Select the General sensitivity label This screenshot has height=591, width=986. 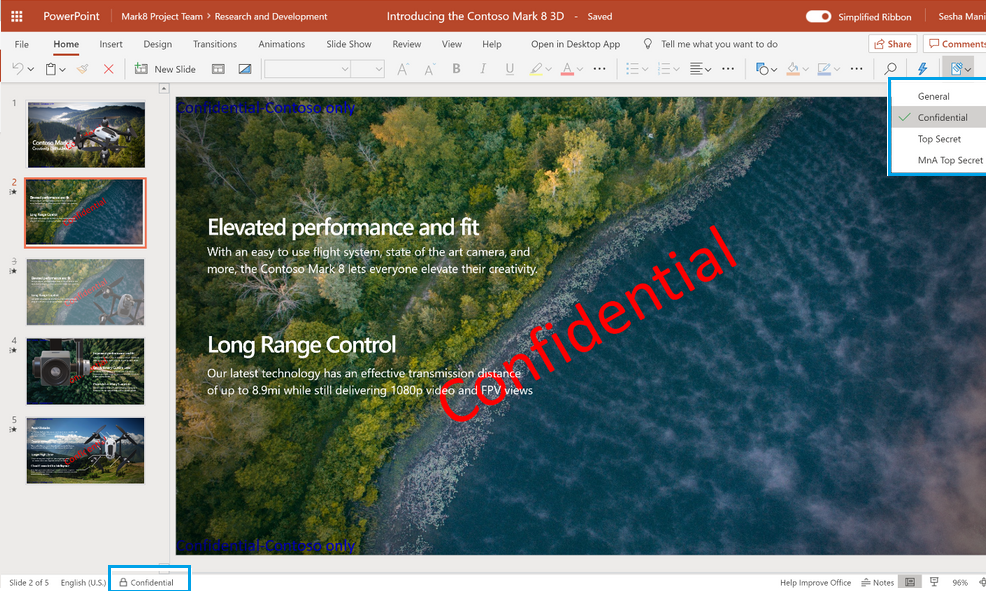[934, 96]
